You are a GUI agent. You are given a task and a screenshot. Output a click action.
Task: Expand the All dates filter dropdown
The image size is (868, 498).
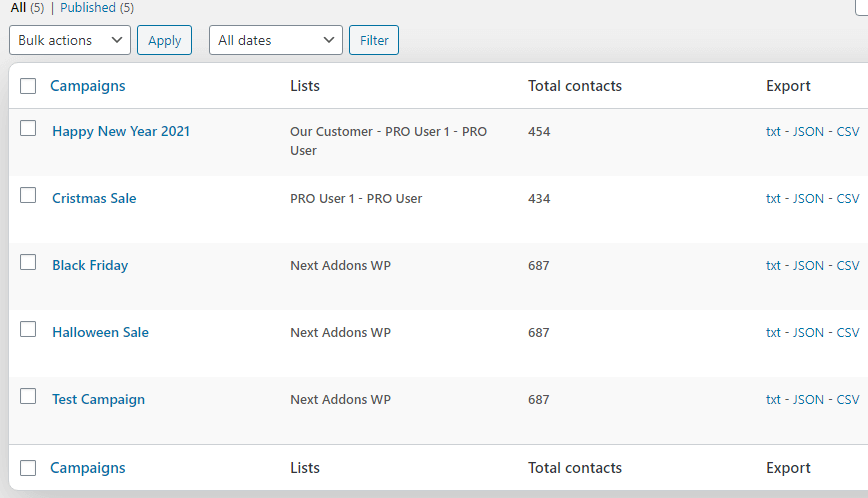tap(276, 40)
